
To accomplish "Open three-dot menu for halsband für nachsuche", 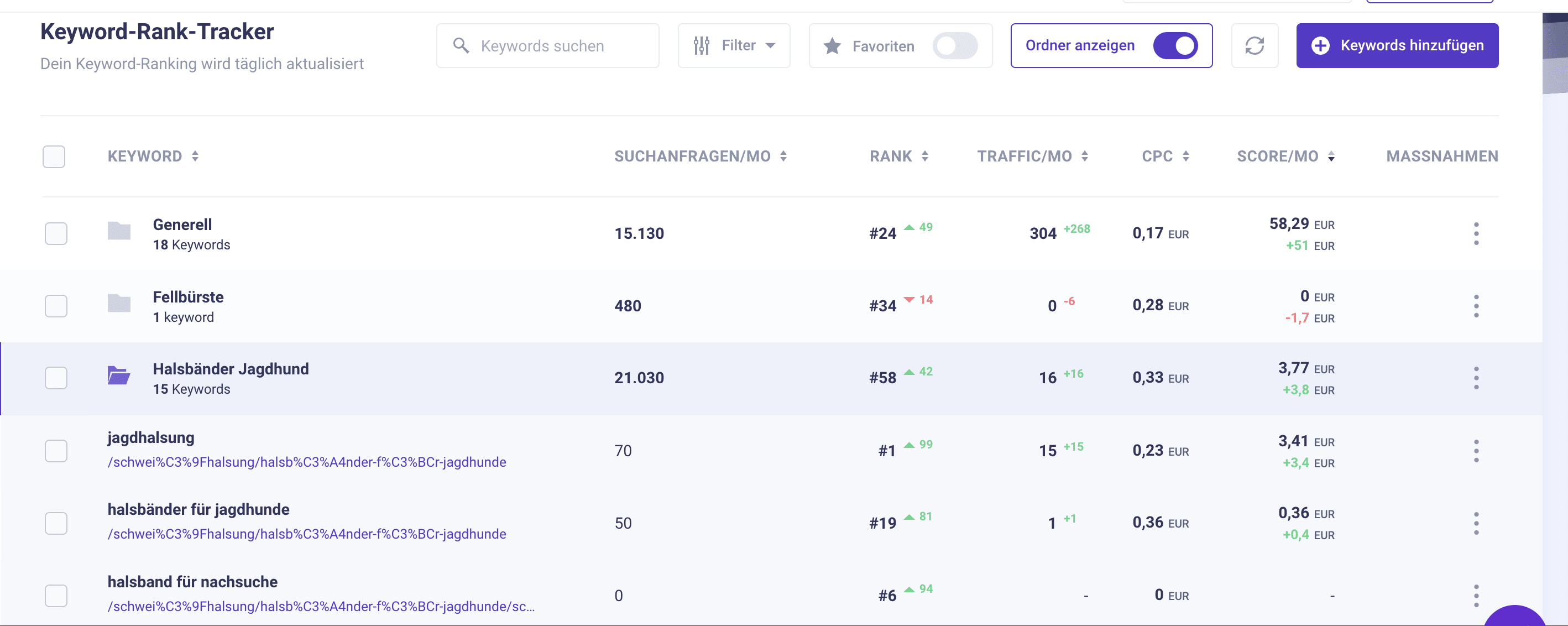I will (1476, 596).
